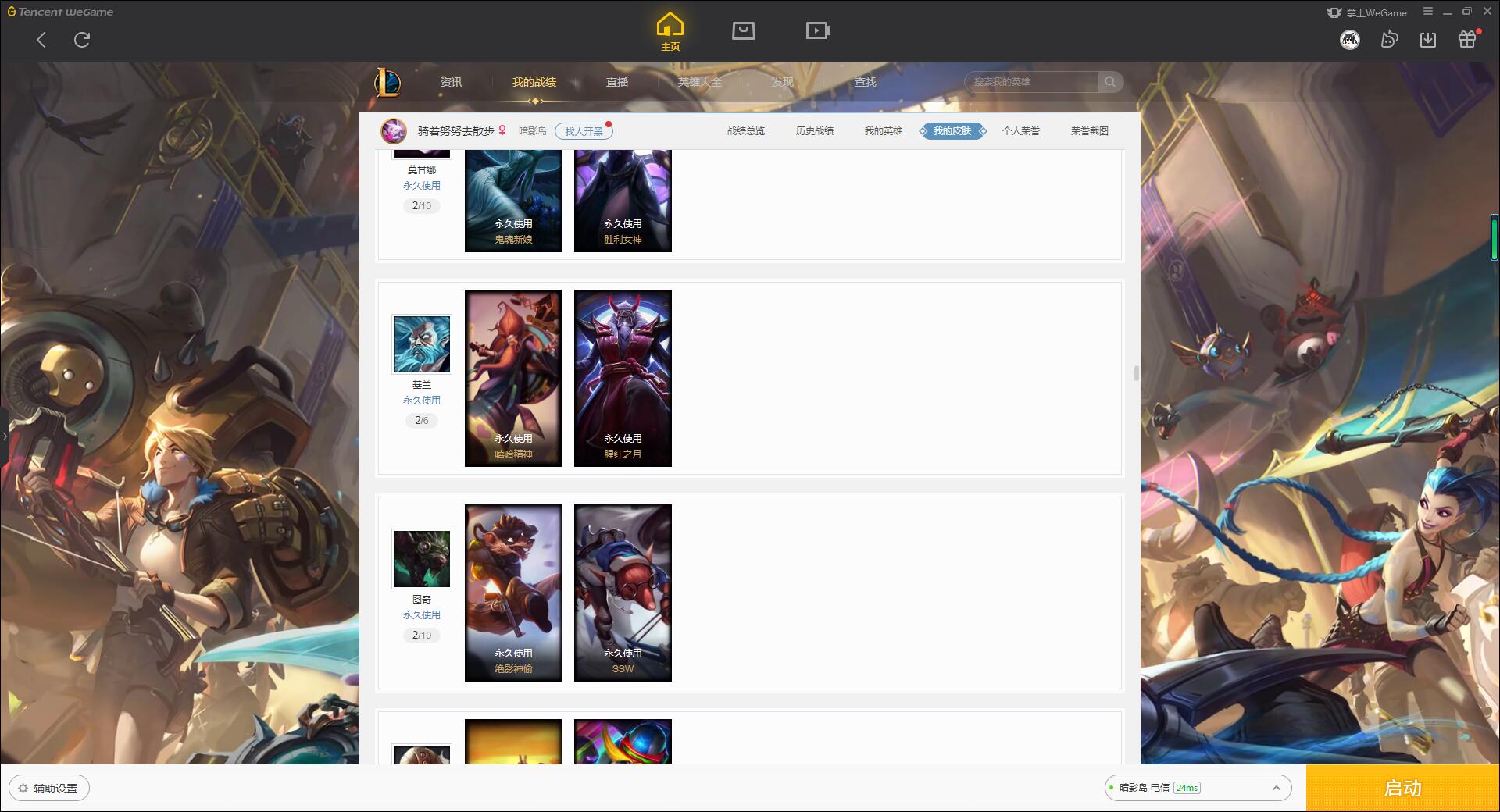This screenshot has height=812, width=1500.
Task: Click the 腥红之月 skin thumbnail
Action: [623, 378]
